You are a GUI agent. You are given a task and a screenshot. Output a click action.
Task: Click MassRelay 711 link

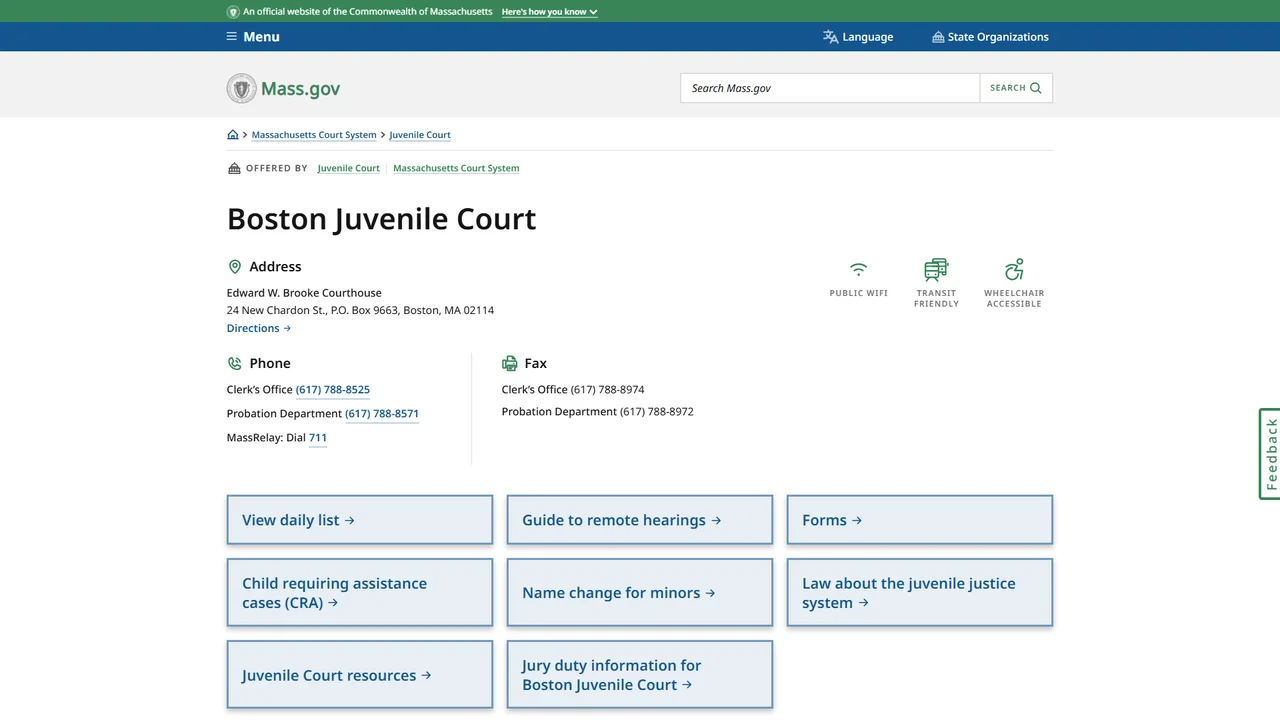pos(318,438)
